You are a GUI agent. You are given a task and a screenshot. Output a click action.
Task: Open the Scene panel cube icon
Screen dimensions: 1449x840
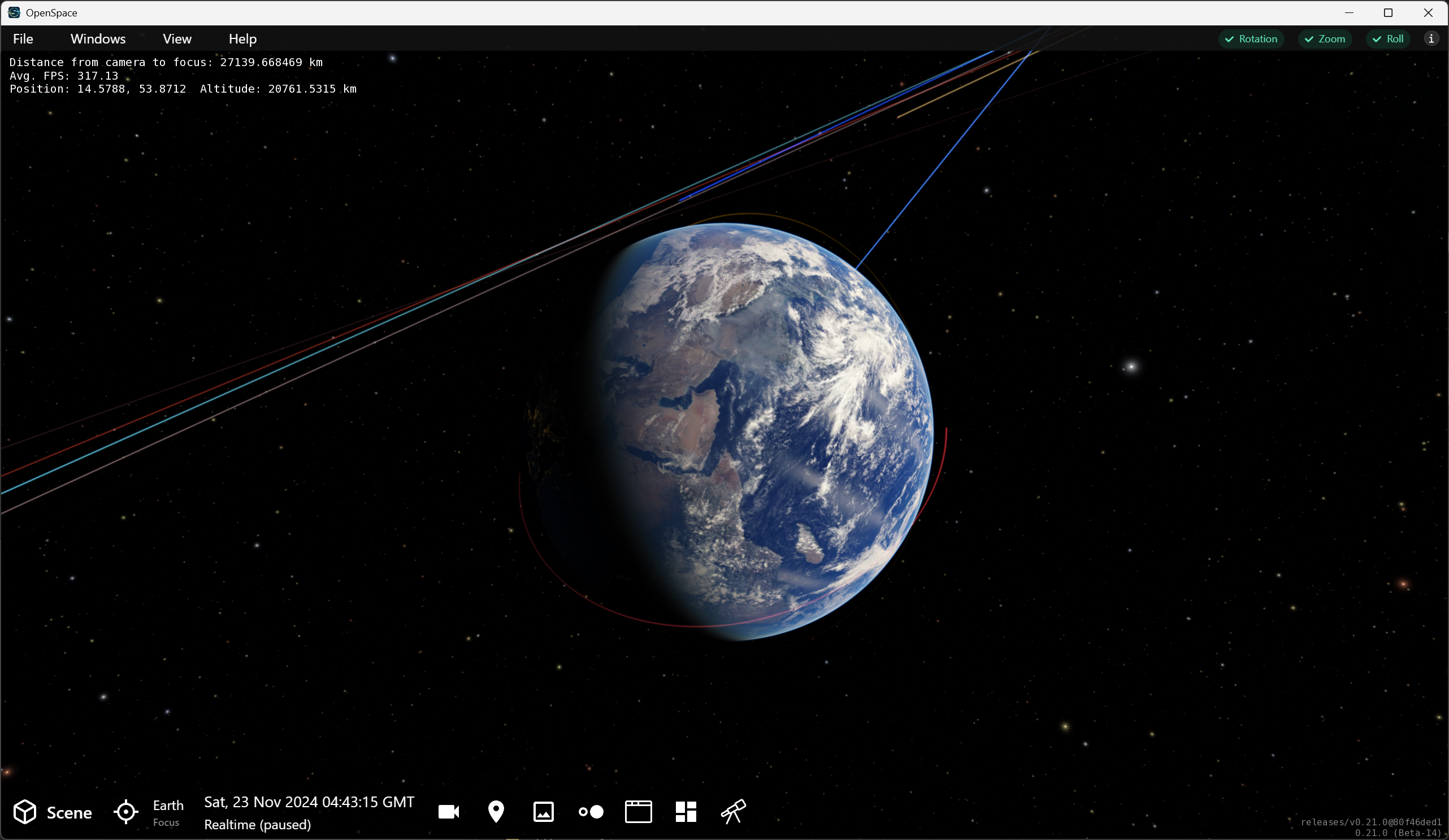pyautogui.click(x=25, y=812)
